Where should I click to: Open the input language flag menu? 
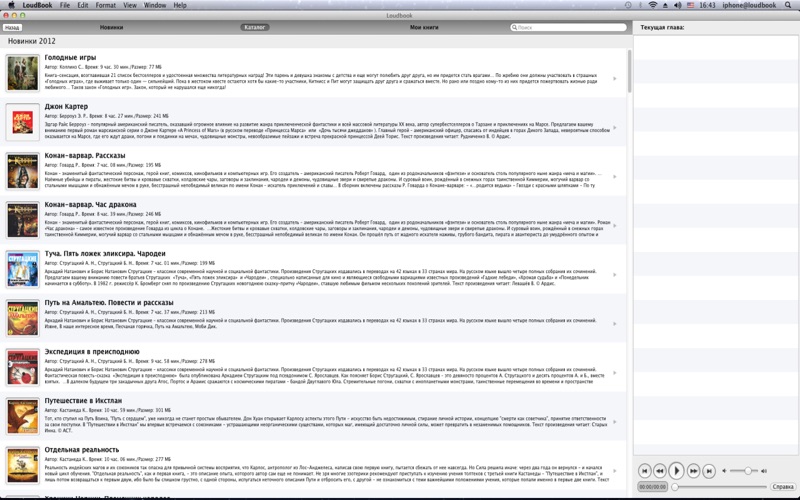pyautogui.click(x=690, y=5)
